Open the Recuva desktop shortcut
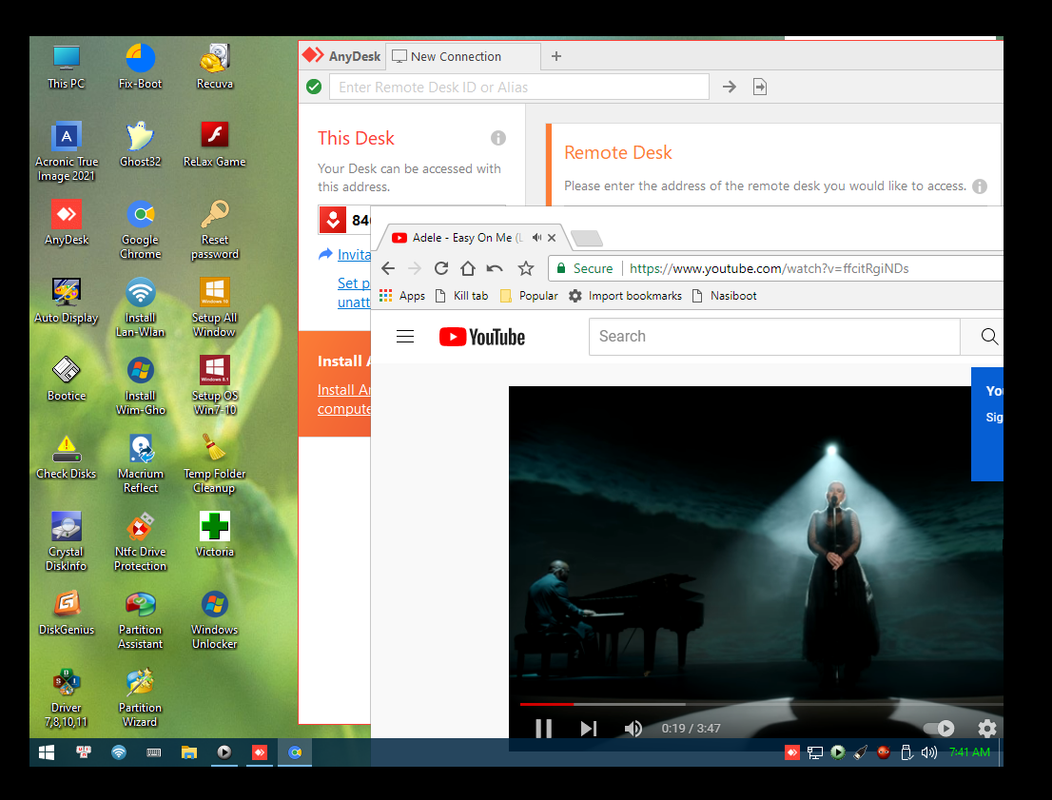This screenshot has width=1052, height=800. coord(215,66)
